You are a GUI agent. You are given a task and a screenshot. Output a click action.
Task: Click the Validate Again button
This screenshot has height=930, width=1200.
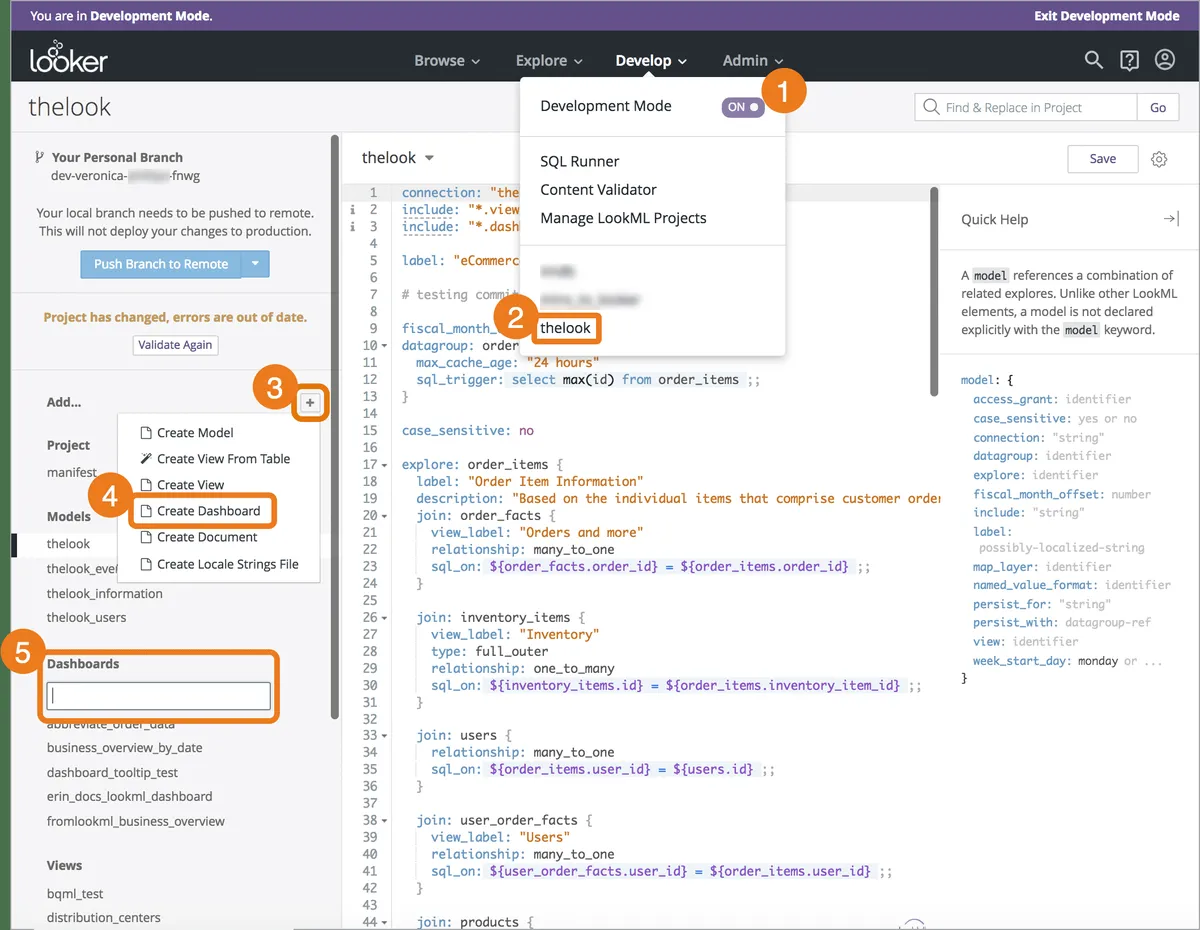click(x=175, y=344)
